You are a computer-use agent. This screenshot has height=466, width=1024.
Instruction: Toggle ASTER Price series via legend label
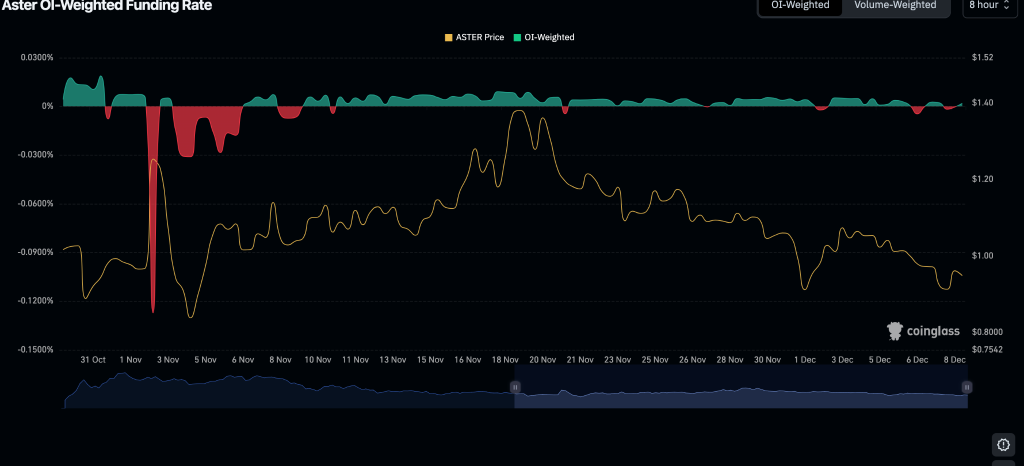click(479, 37)
